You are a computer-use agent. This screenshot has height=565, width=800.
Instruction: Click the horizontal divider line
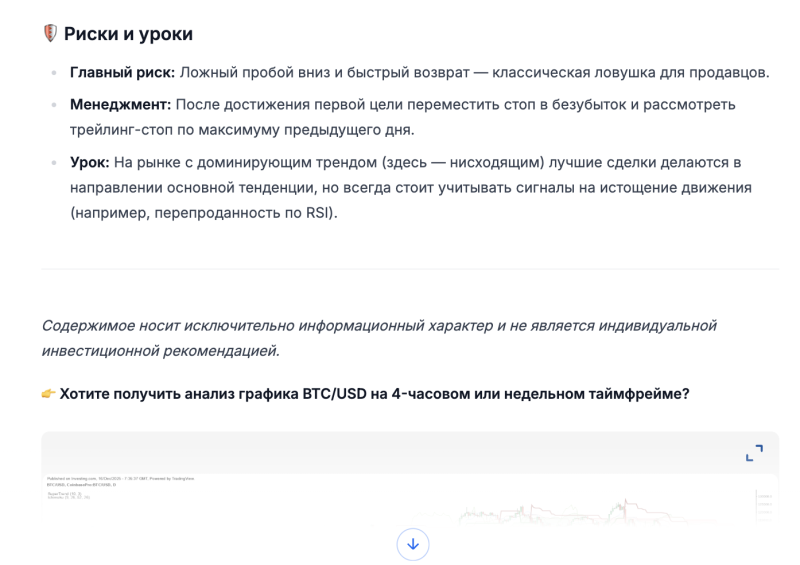[410, 268]
